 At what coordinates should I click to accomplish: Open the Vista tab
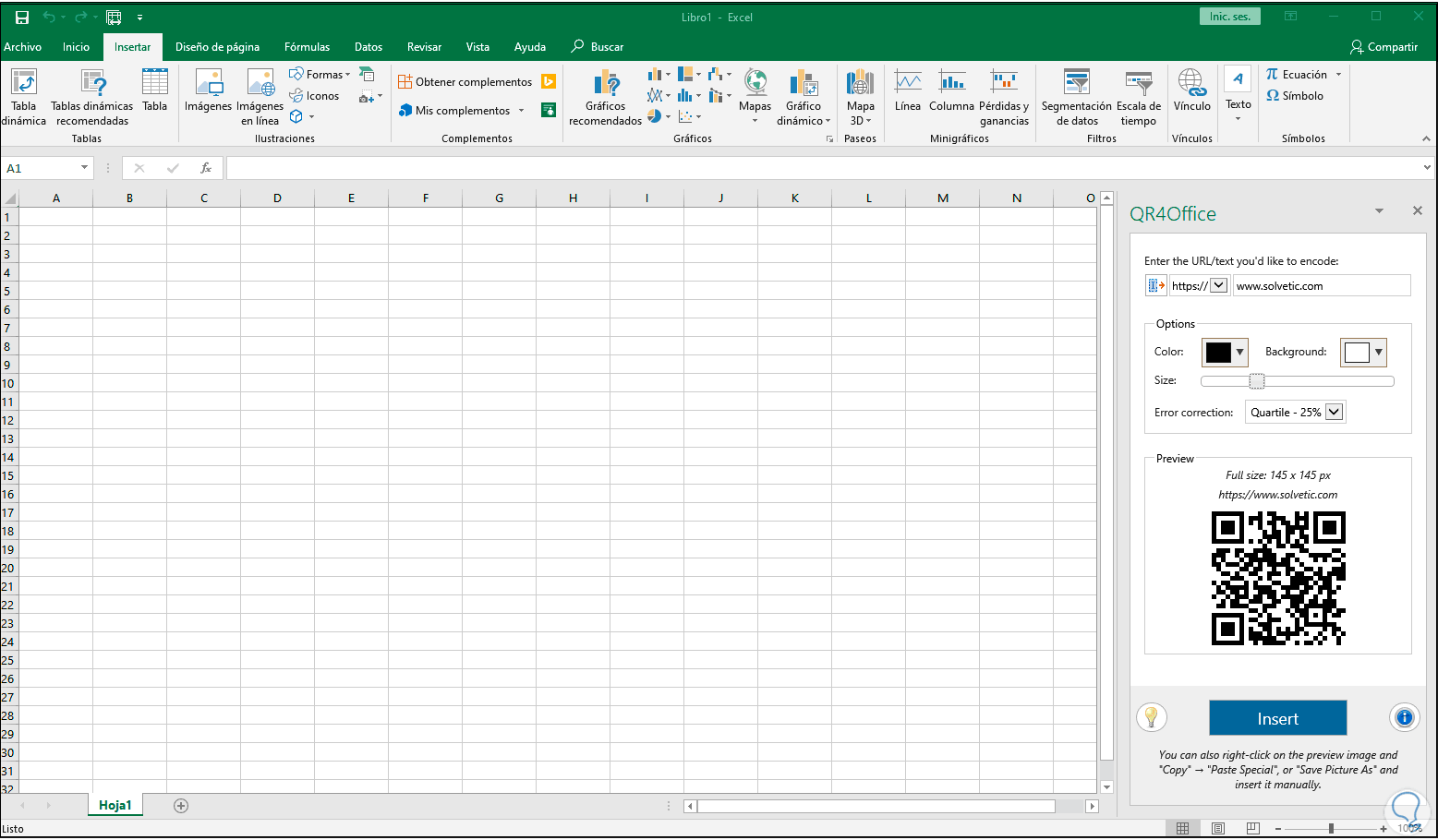[477, 47]
